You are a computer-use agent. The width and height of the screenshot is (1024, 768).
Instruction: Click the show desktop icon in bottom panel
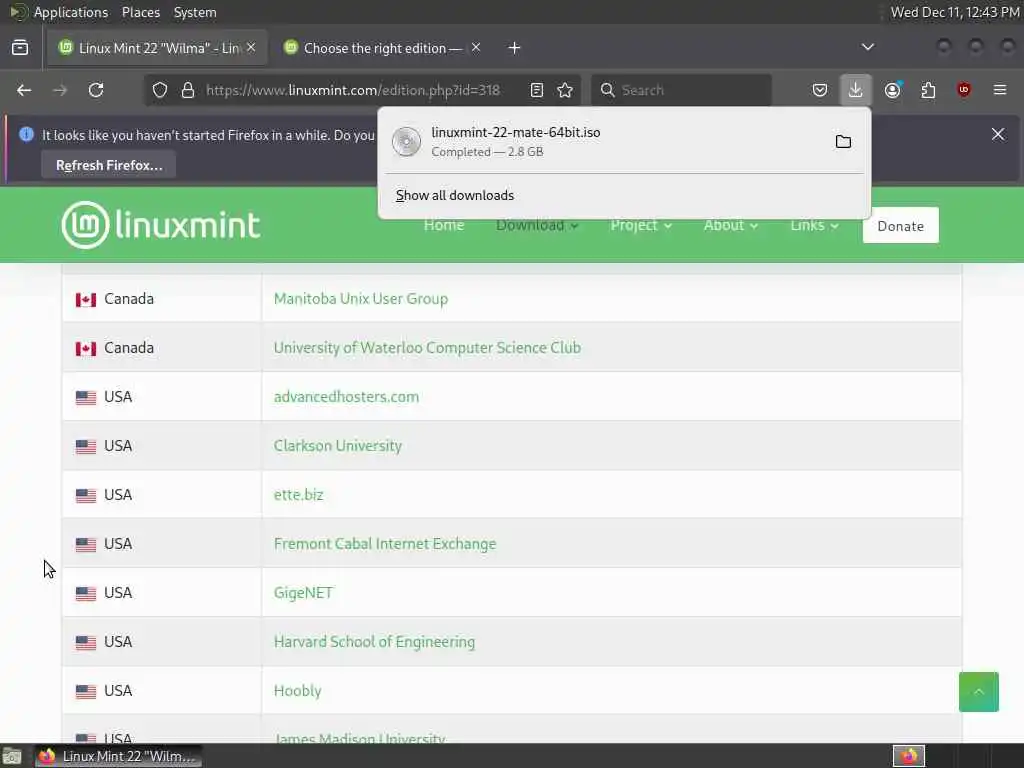coord(11,756)
